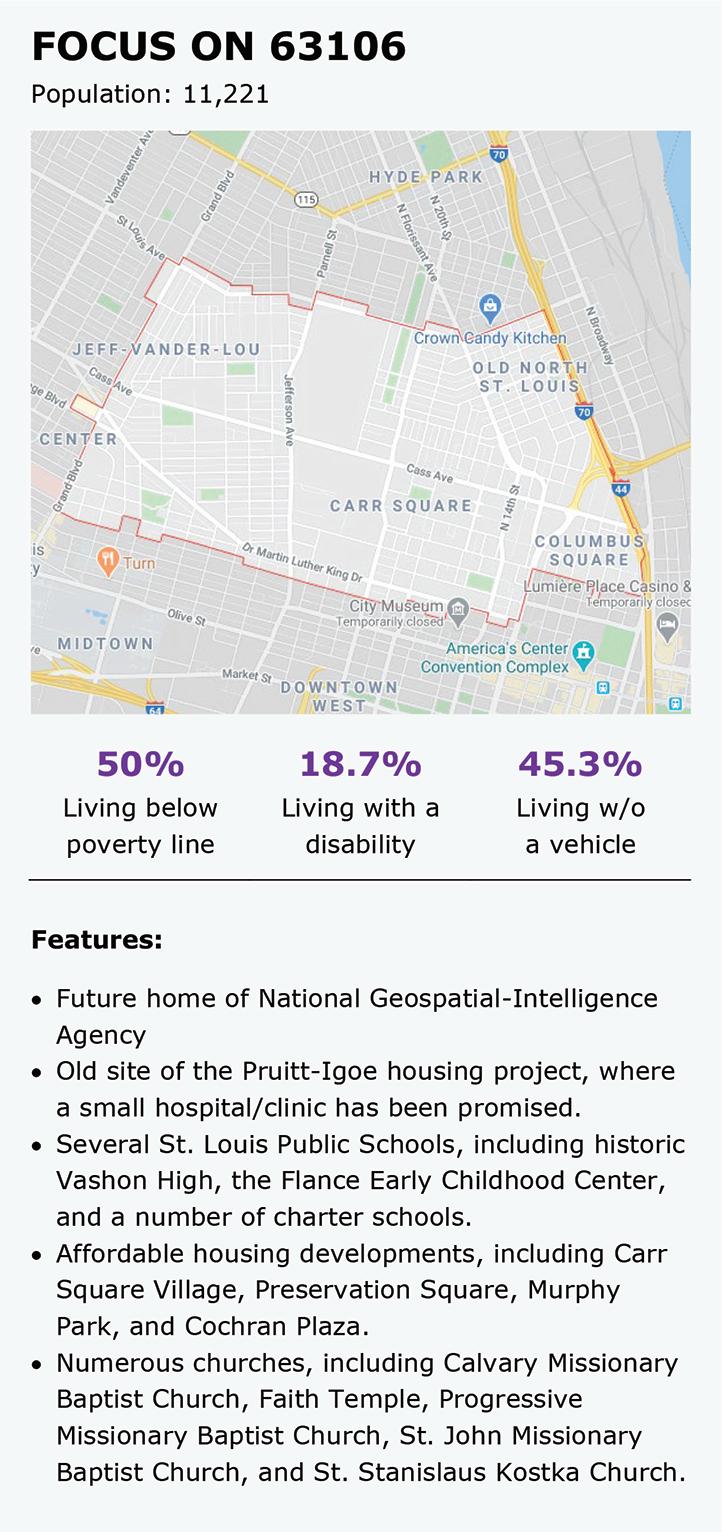Click the 50% poverty statistic
The height and width of the screenshot is (1532, 722).
coord(140,765)
